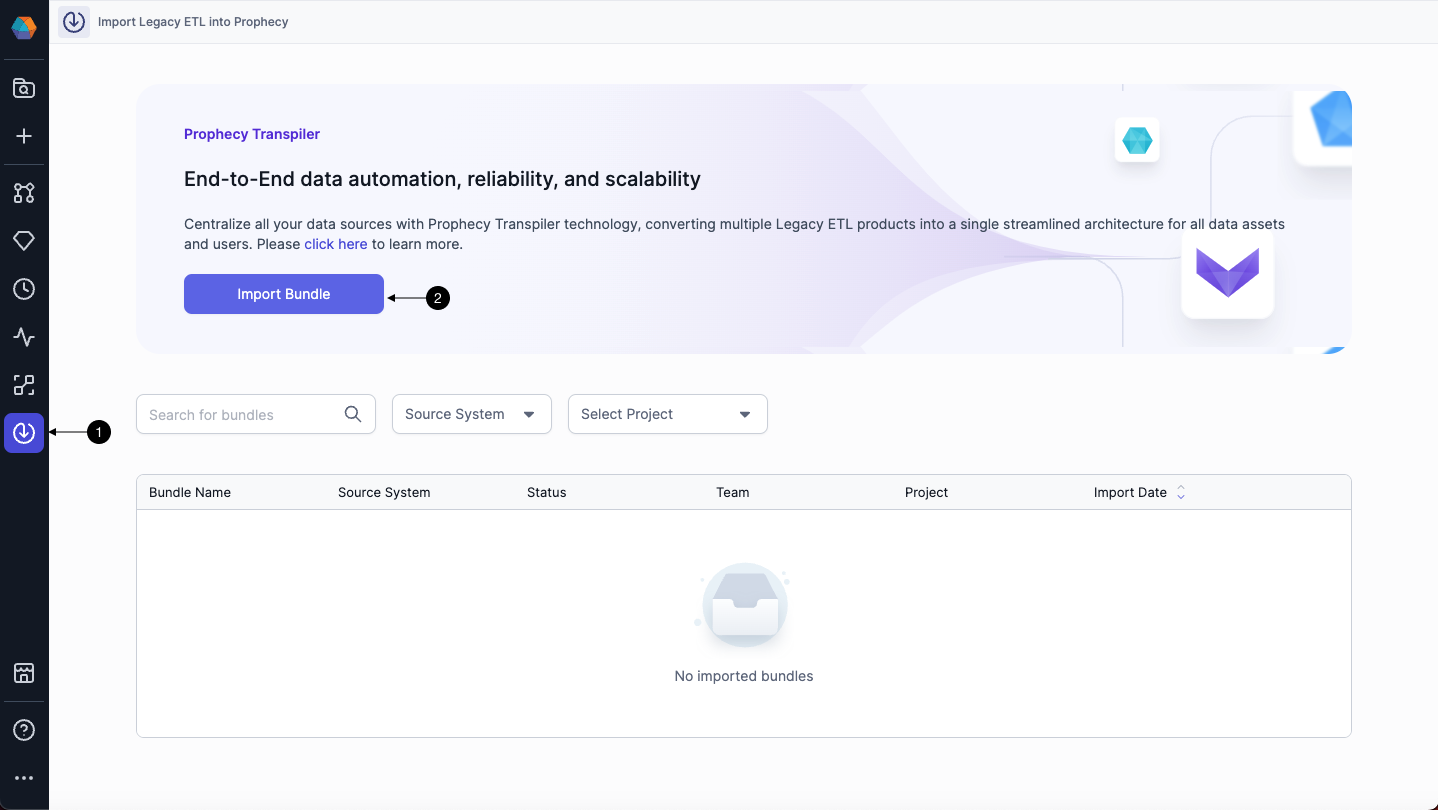
Task: Expand more options with the ellipsis icon
Action: tap(23, 777)
